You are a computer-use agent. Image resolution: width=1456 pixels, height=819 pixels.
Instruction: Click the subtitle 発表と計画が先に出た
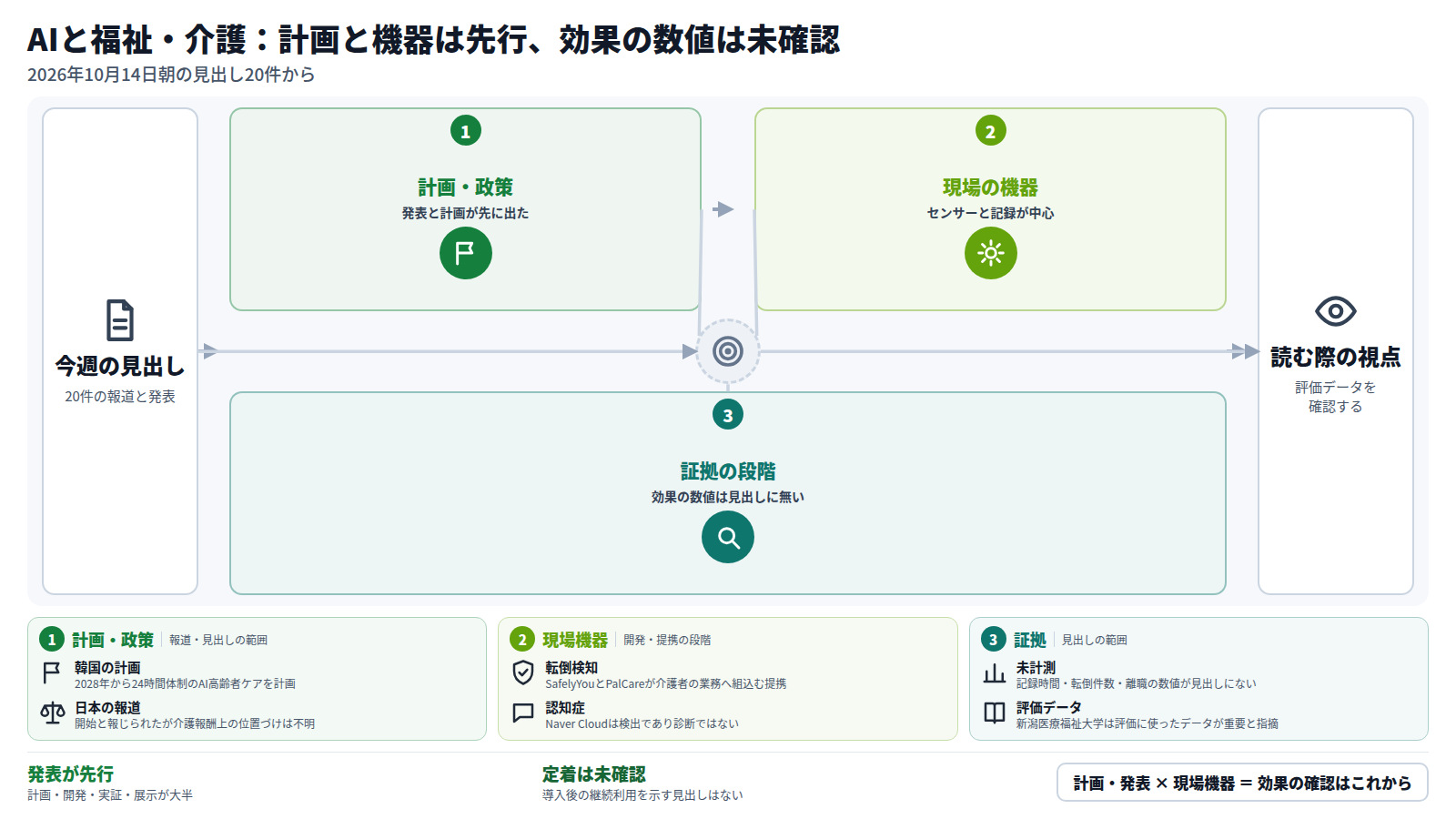coord(465,213)
